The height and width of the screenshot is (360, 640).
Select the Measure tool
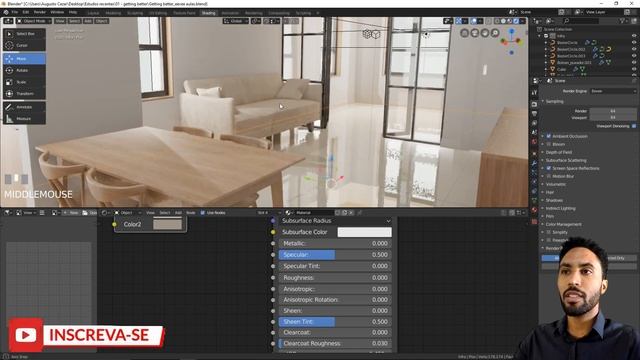(x=24, y=118)
